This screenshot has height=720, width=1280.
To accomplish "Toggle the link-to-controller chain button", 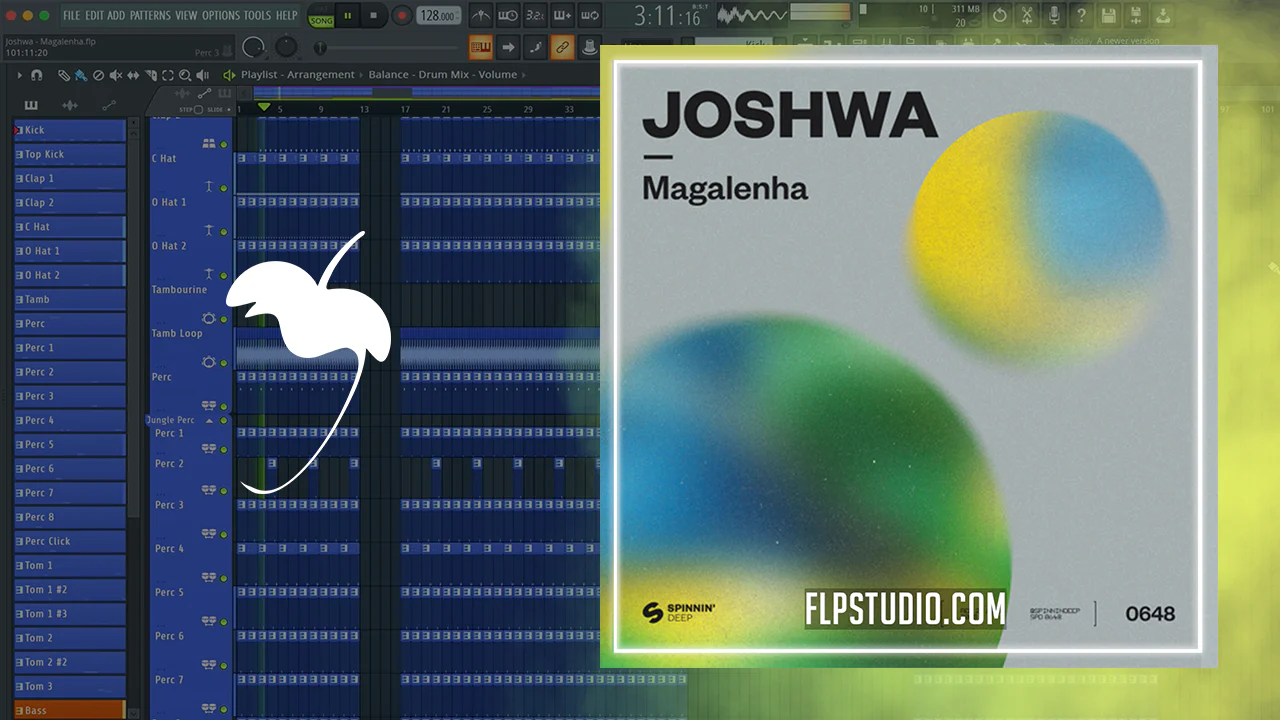I will tap(562, 47).
